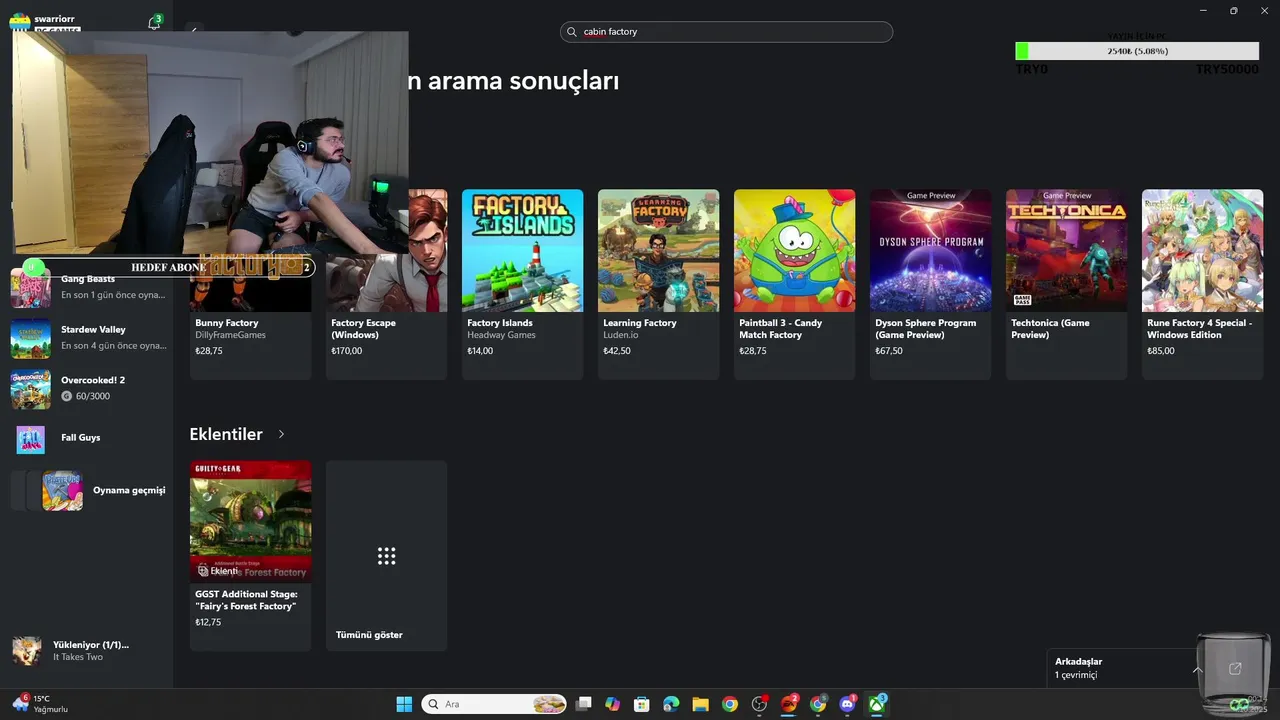Click the pop-out icon beside Arkadaşlar

tap(1234, 668)
